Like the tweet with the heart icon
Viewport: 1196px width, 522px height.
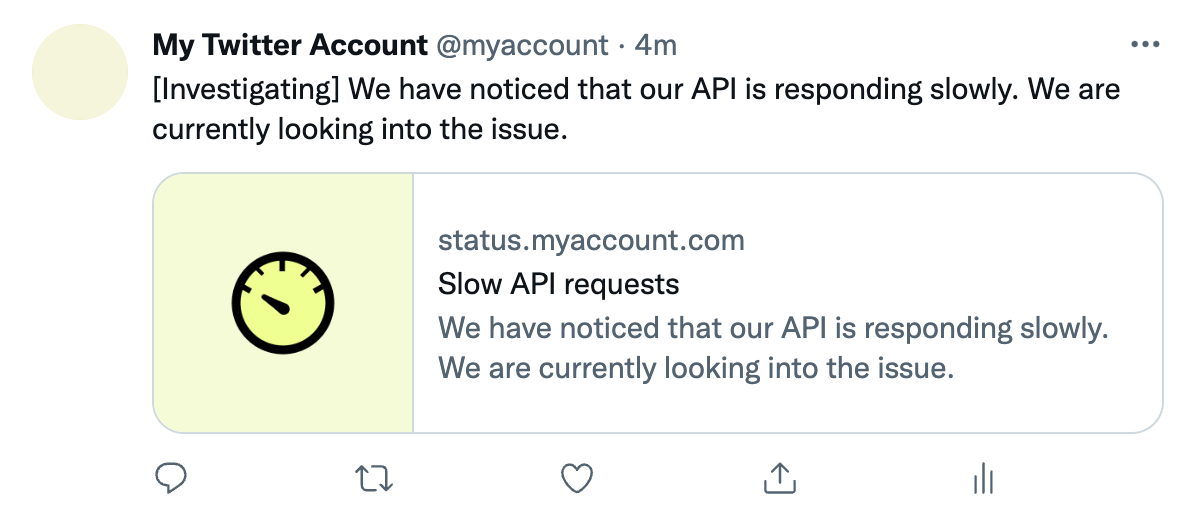[x=577, y=479]
